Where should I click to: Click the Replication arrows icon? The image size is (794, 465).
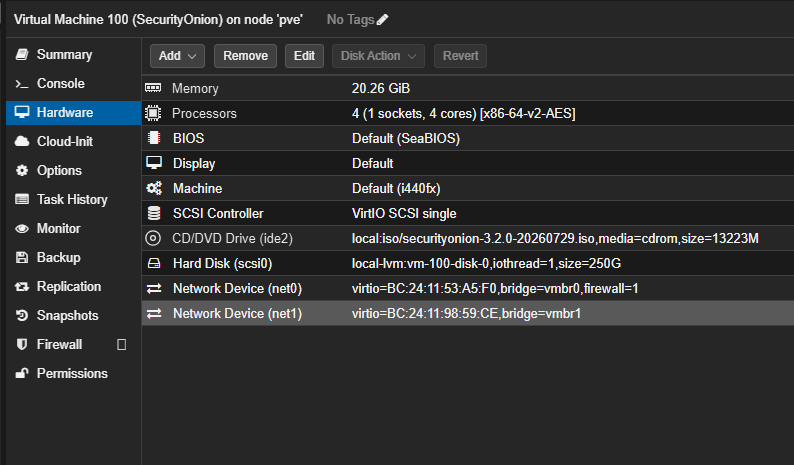[22, 287]
